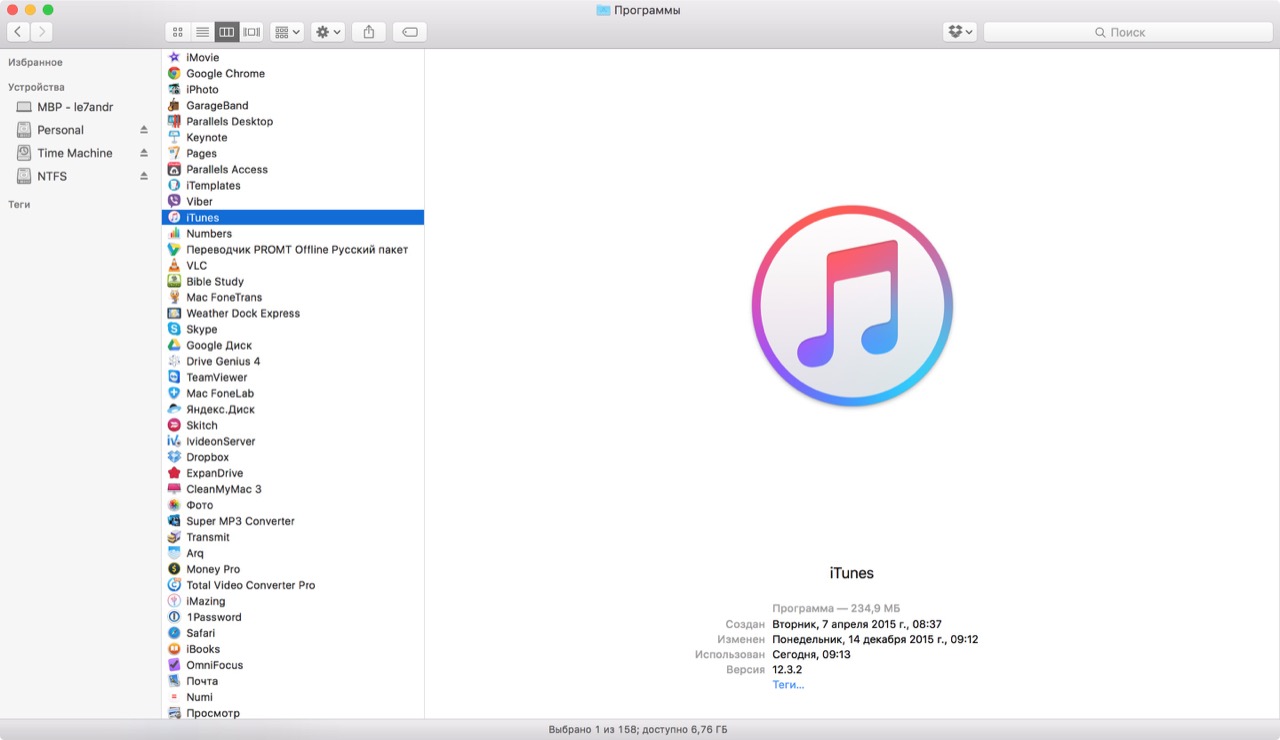Select Super MP3 Converter in list
The height and width of the screenshot is (740, 1280).
point(293,521)
